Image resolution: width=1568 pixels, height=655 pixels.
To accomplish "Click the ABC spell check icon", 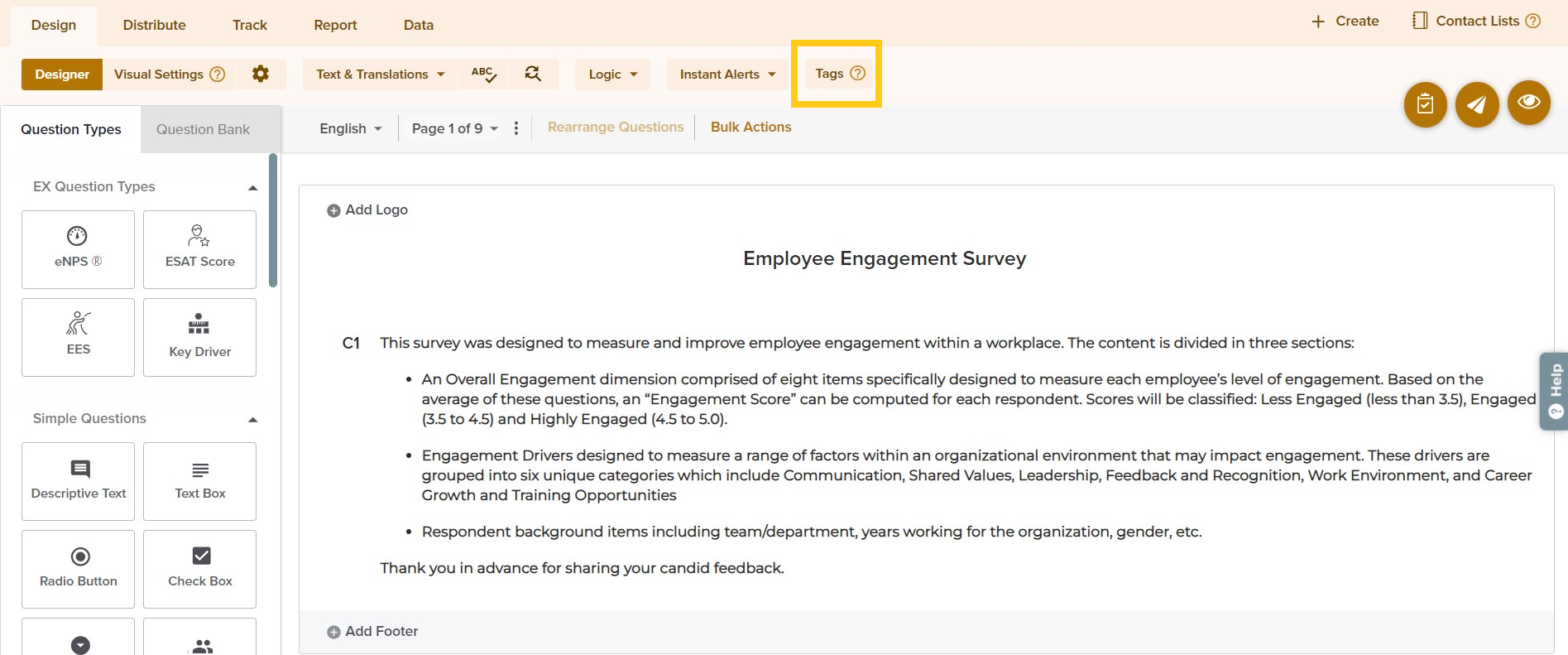I will [484, 75].
